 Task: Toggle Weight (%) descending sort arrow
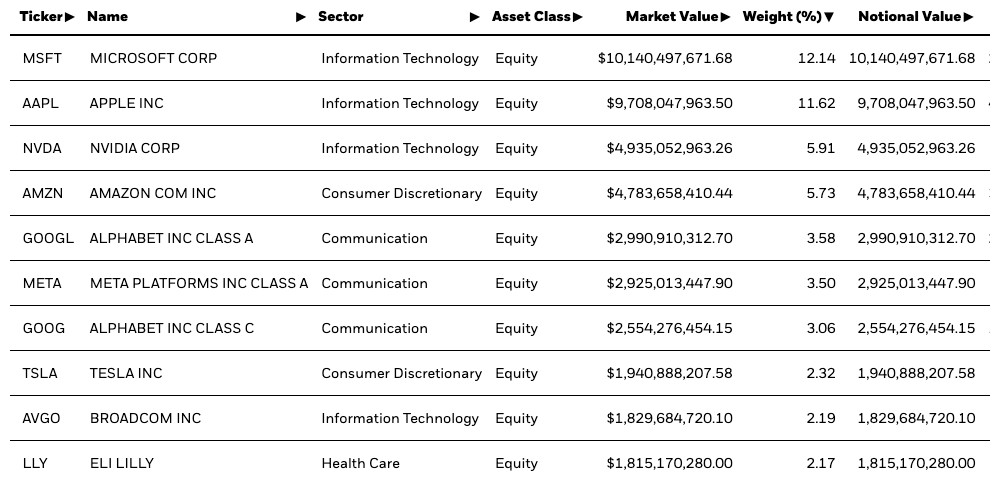(x=829, y=17)
